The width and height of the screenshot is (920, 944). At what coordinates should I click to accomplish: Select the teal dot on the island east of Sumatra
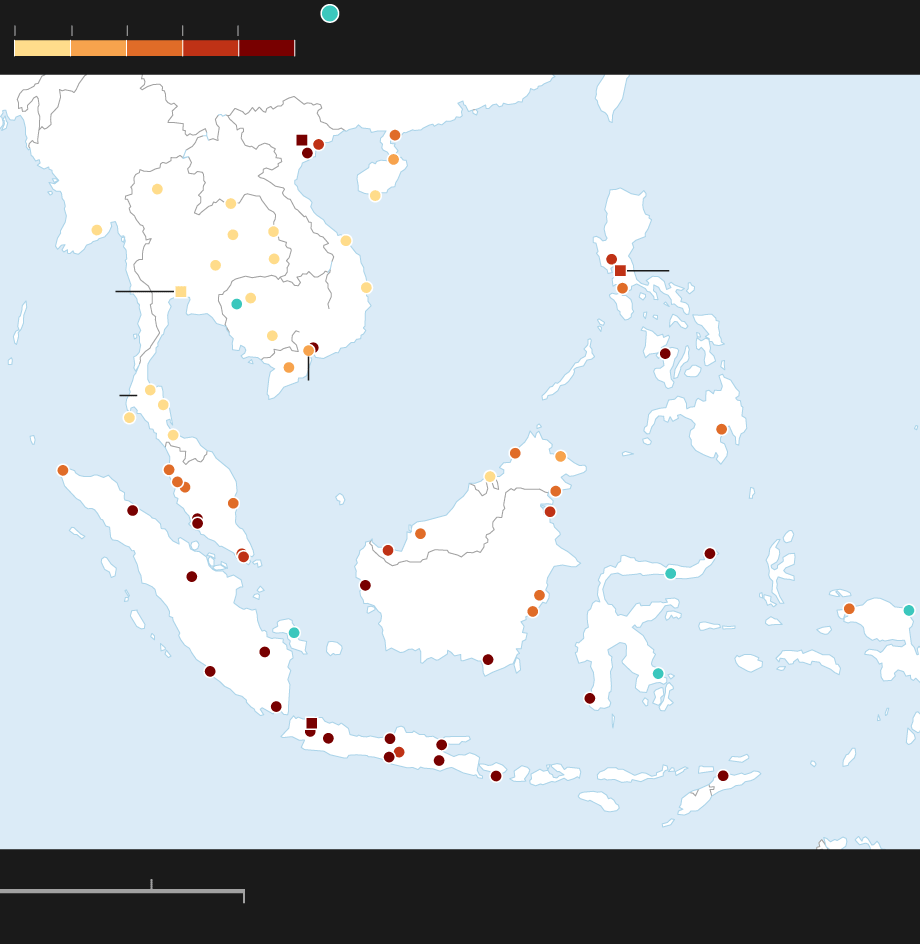click(x=294, y=633)
